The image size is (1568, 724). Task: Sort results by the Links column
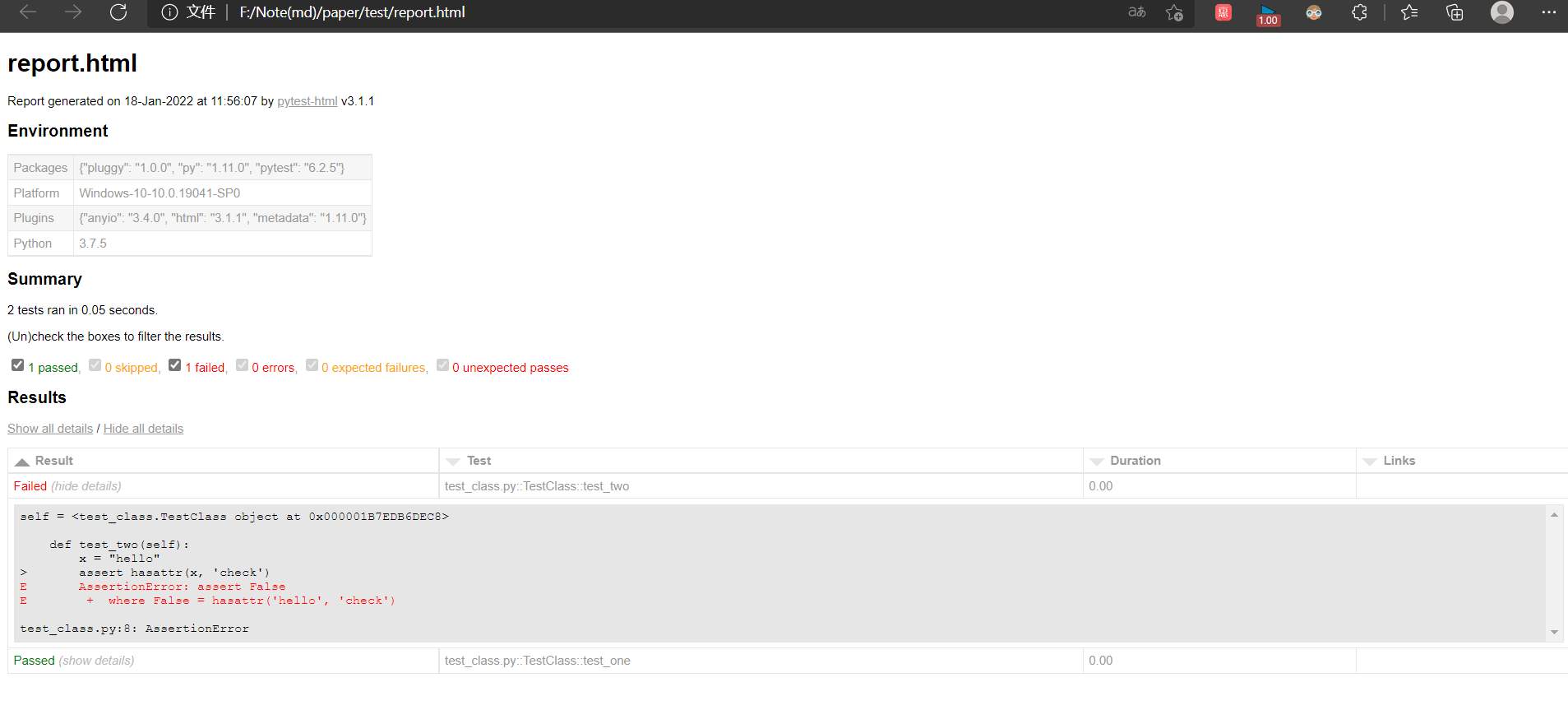1462,461
